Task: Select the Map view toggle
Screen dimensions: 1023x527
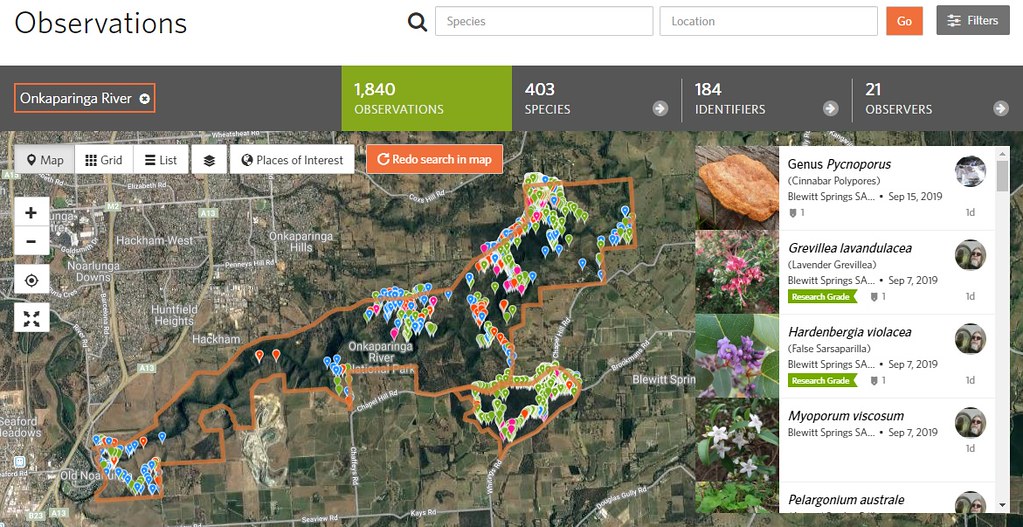Action: point(45,160)
